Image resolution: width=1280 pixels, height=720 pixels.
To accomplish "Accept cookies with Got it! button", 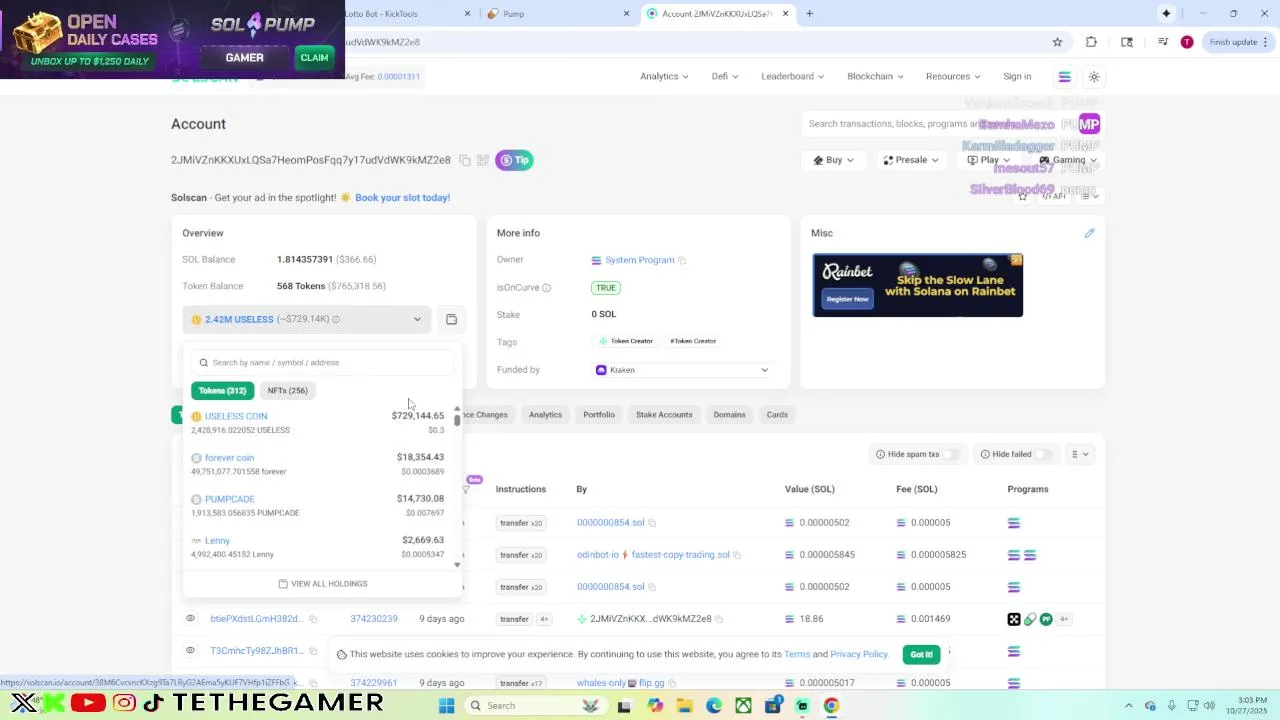I will click(x=921, y=654).
